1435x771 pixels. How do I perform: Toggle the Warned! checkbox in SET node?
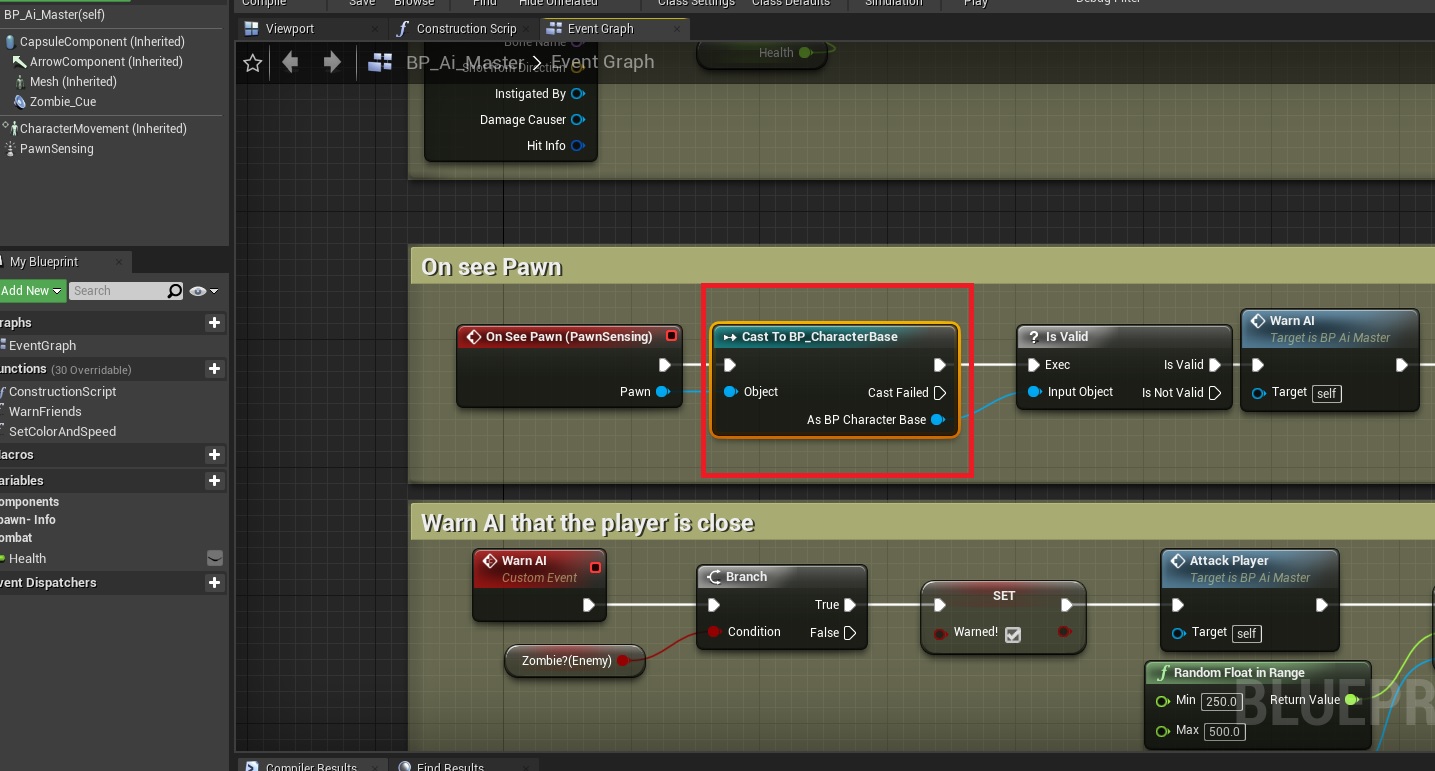[1013, 634]
